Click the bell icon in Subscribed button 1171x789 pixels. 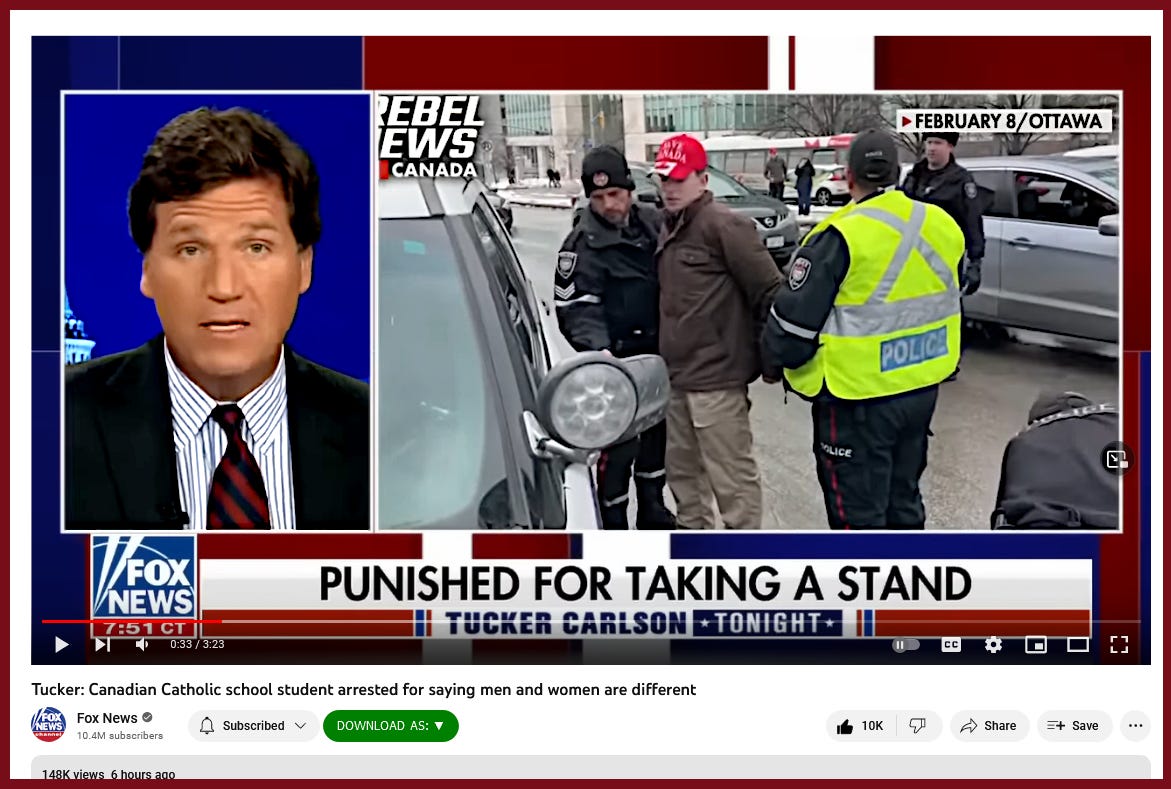tap(208, 725)
